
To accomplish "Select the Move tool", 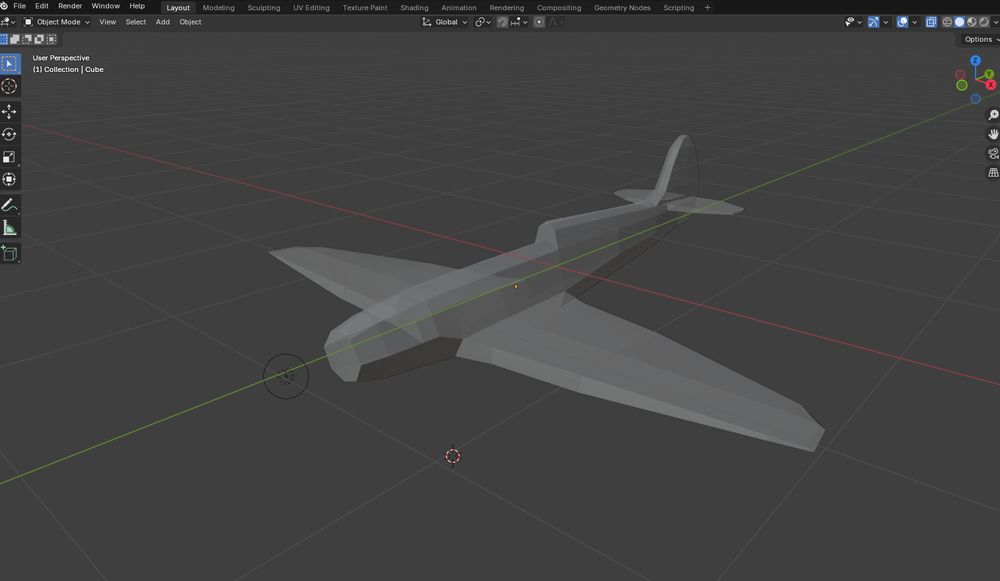I will click(9, 110).
